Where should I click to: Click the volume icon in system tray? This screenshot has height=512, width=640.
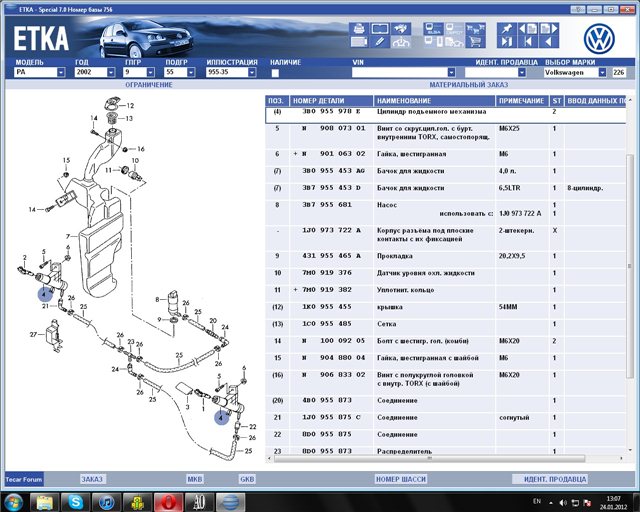563,503
